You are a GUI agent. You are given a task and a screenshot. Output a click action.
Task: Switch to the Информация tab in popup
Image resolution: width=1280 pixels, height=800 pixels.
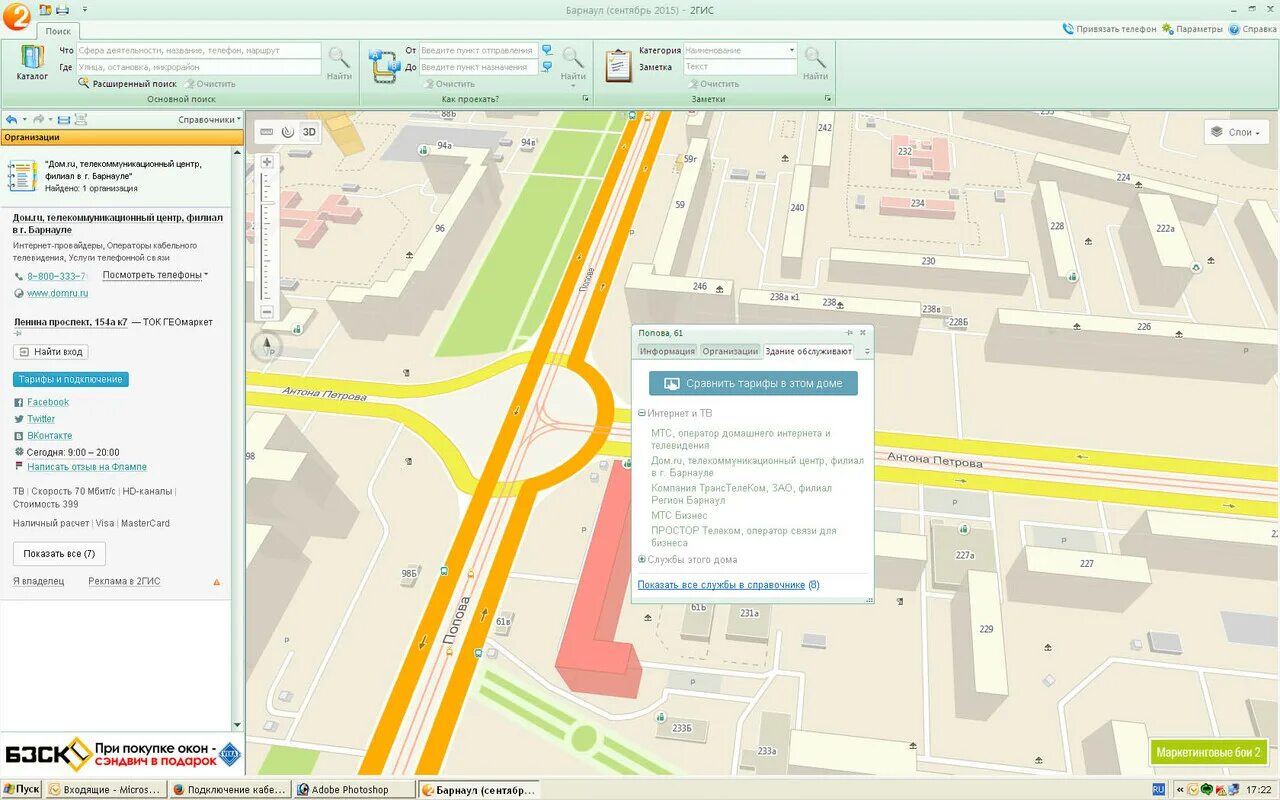click(667, 351)
